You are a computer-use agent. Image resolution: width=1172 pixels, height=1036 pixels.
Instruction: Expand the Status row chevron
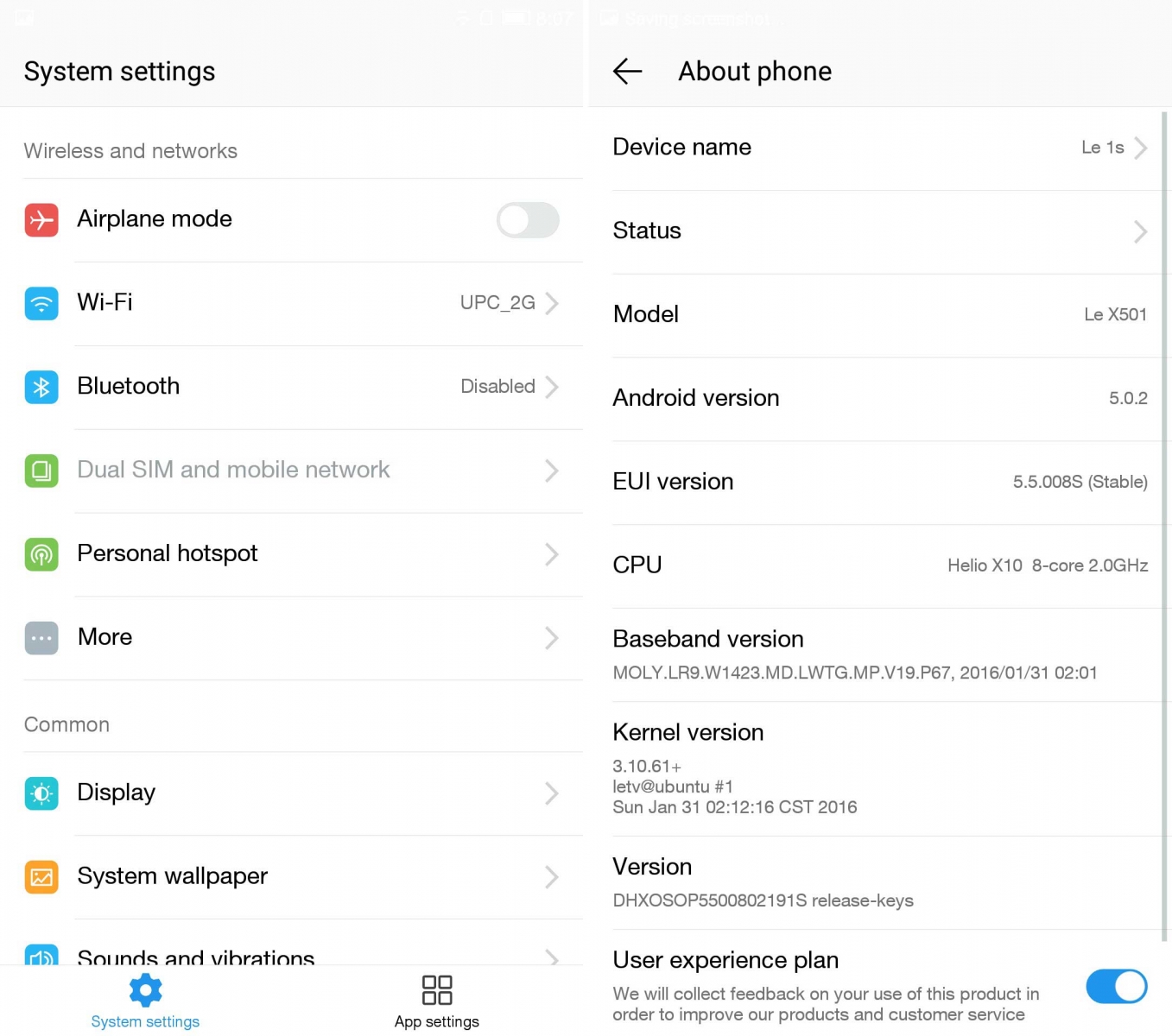coord(1140,231)
